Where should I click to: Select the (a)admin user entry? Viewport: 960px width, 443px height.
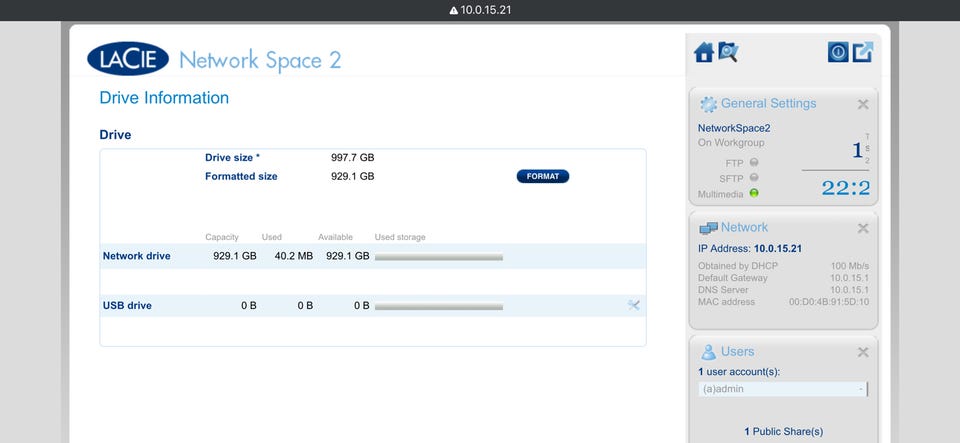(x=783, y=389)
